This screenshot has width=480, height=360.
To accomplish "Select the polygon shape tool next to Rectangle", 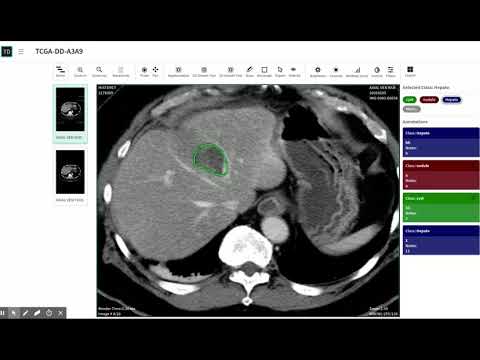I will click(x=280, y=72).
